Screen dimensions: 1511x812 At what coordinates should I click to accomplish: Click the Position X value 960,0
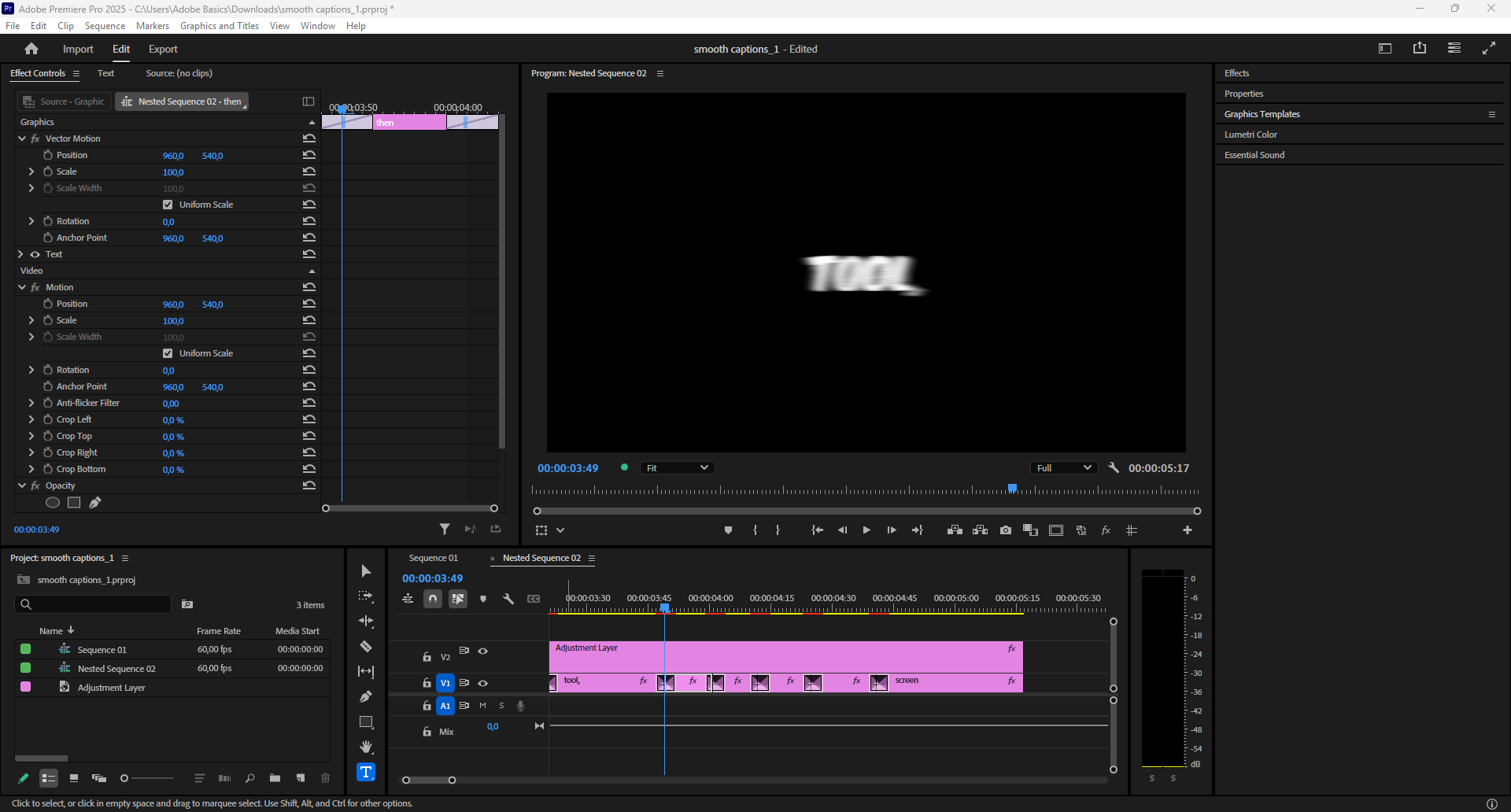pos(173,156)
